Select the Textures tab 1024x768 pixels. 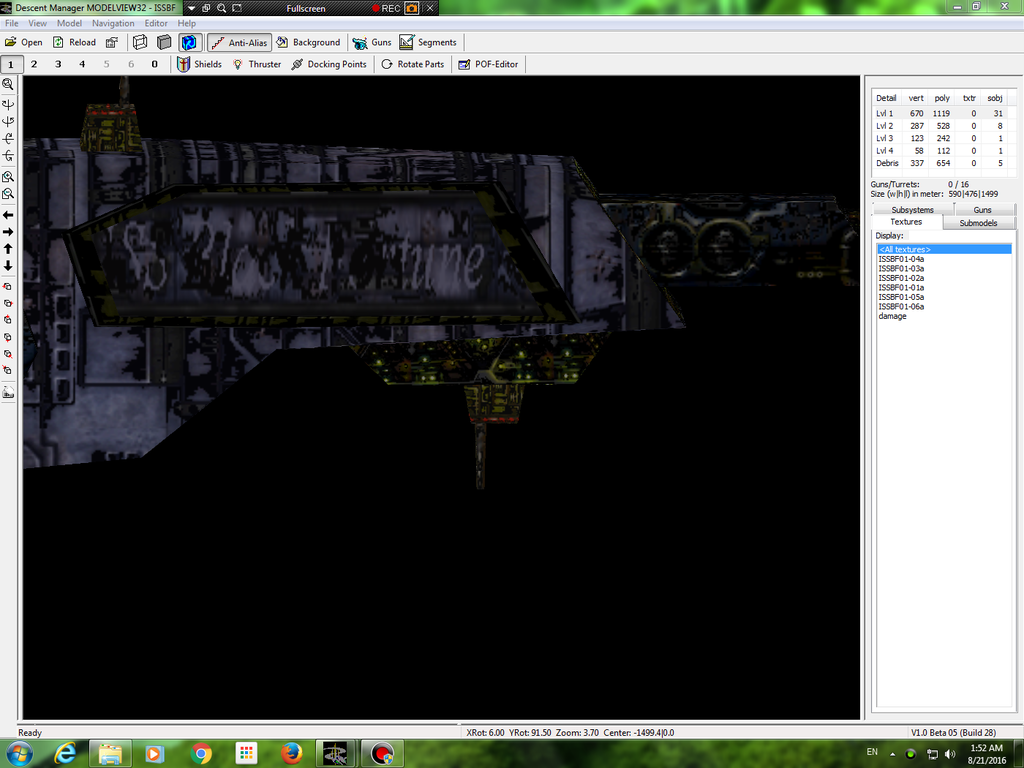point(906,222)
